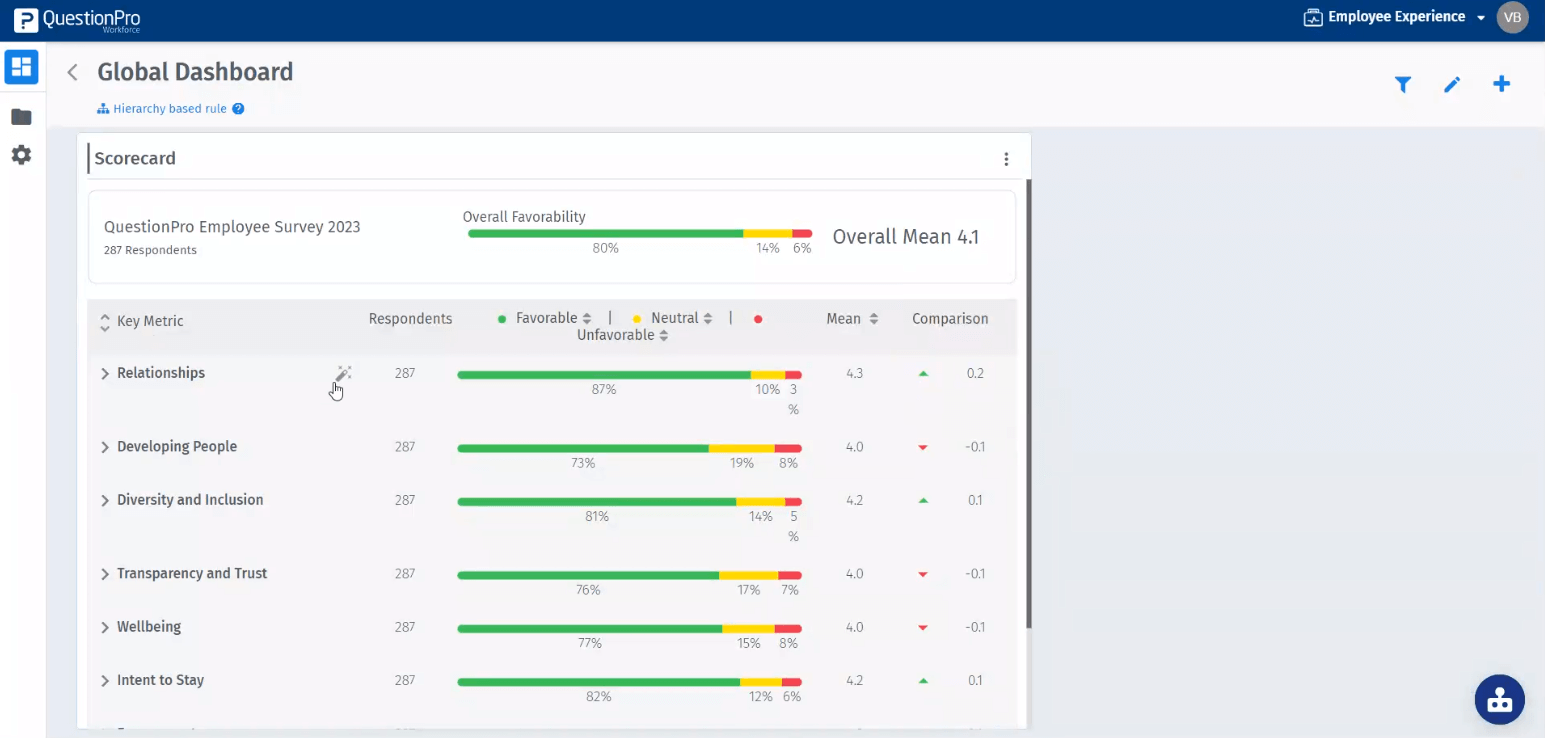
Task: Click the magic wand icon beside Relationships
Action: [342, 374]
